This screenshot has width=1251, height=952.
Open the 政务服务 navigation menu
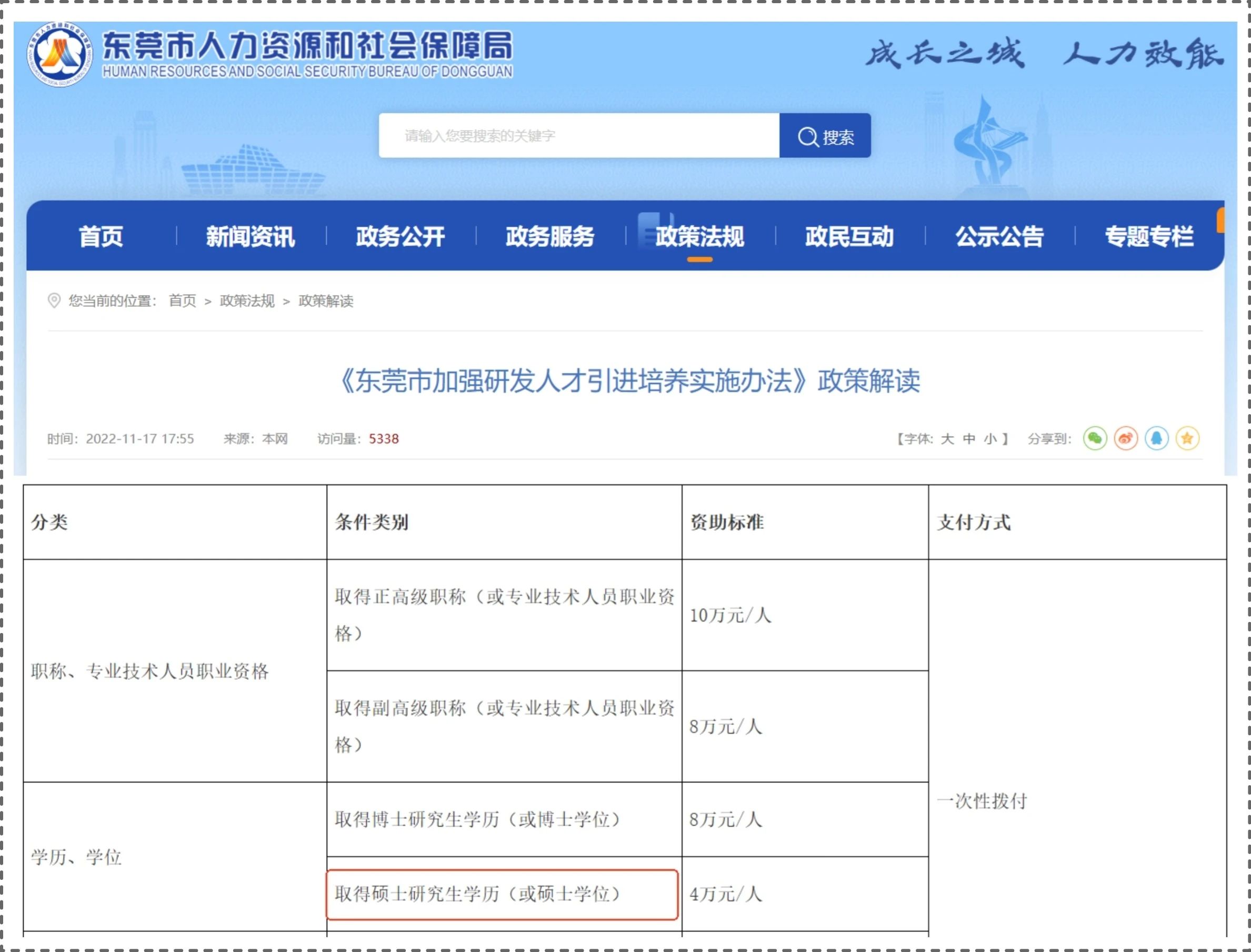[x=549, y=236]
